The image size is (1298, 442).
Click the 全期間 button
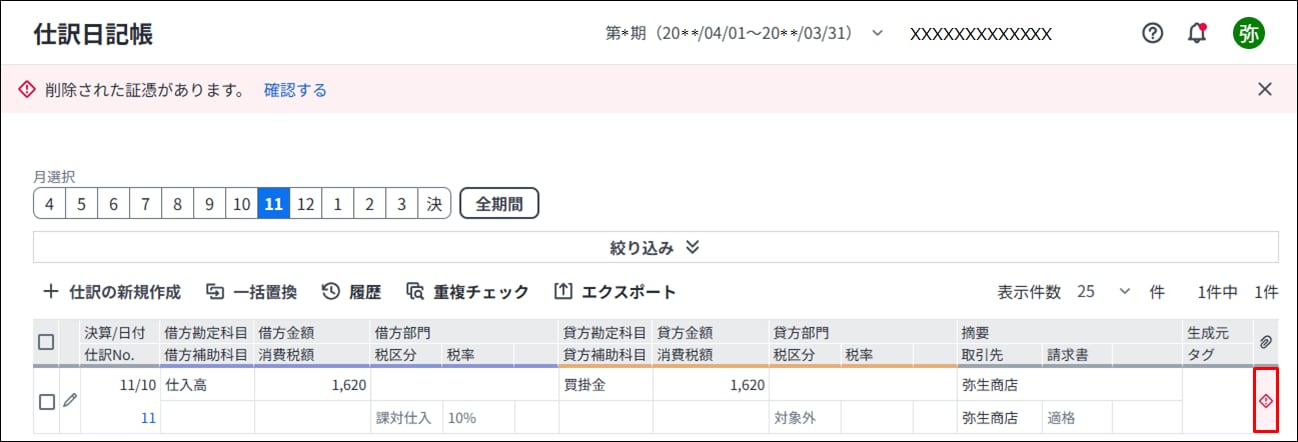499,203
